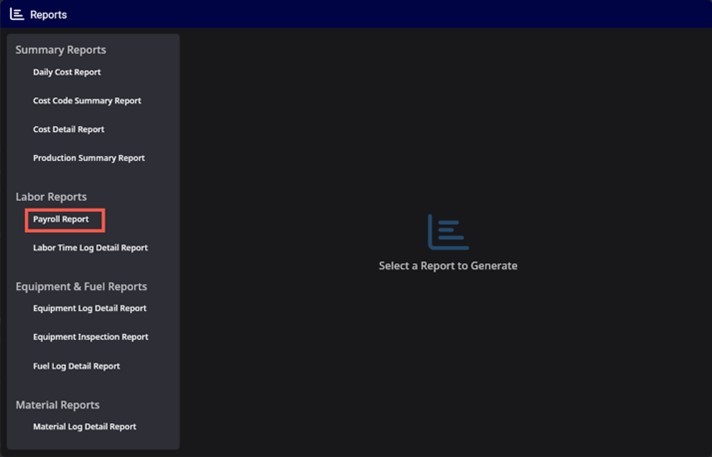This screenshot has width=712, height=457.
Task: Click the Material Reports section heading
Action: (58, 405)
